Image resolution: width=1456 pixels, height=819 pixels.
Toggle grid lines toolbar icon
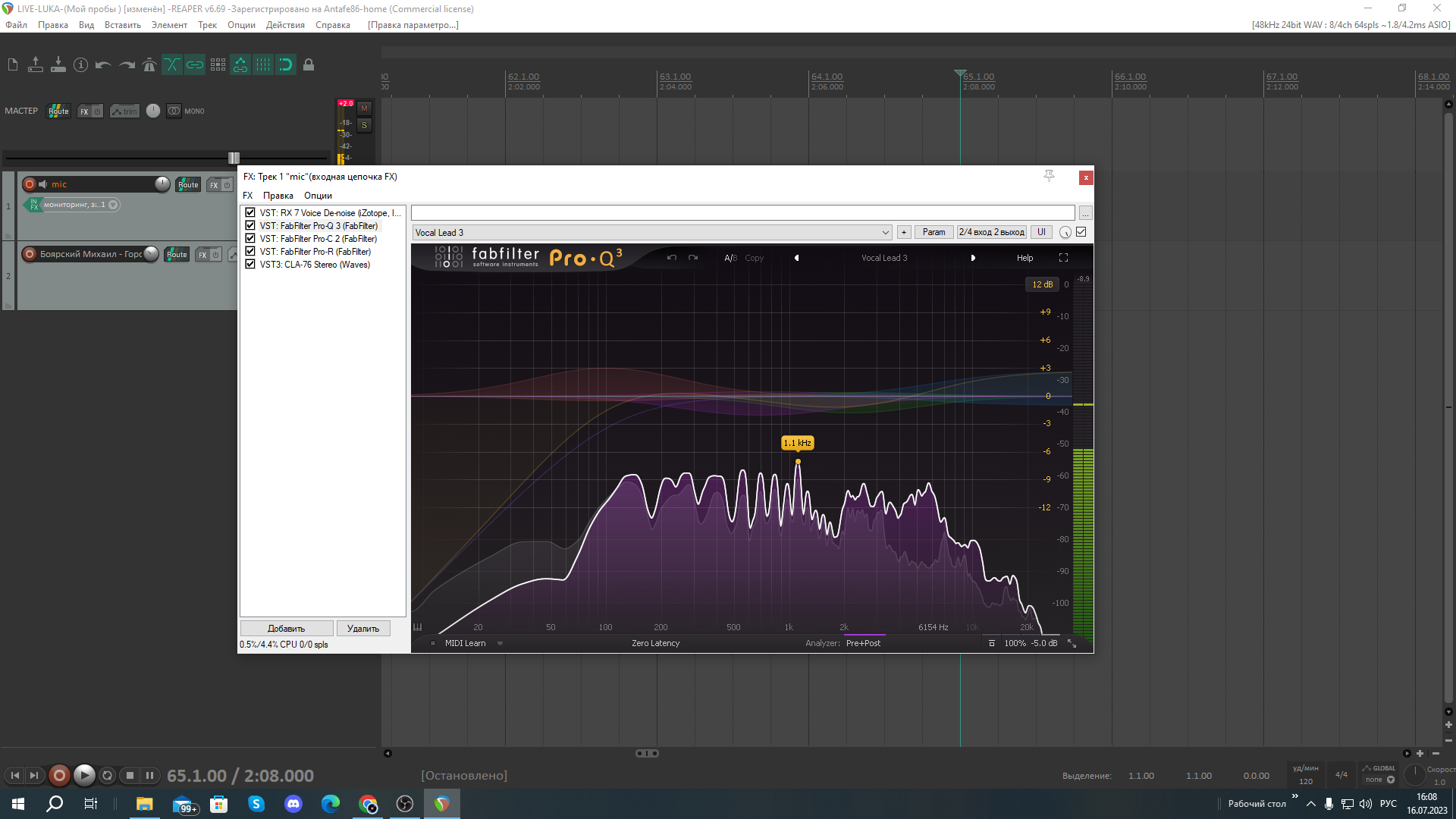click(x=263, y=65)
